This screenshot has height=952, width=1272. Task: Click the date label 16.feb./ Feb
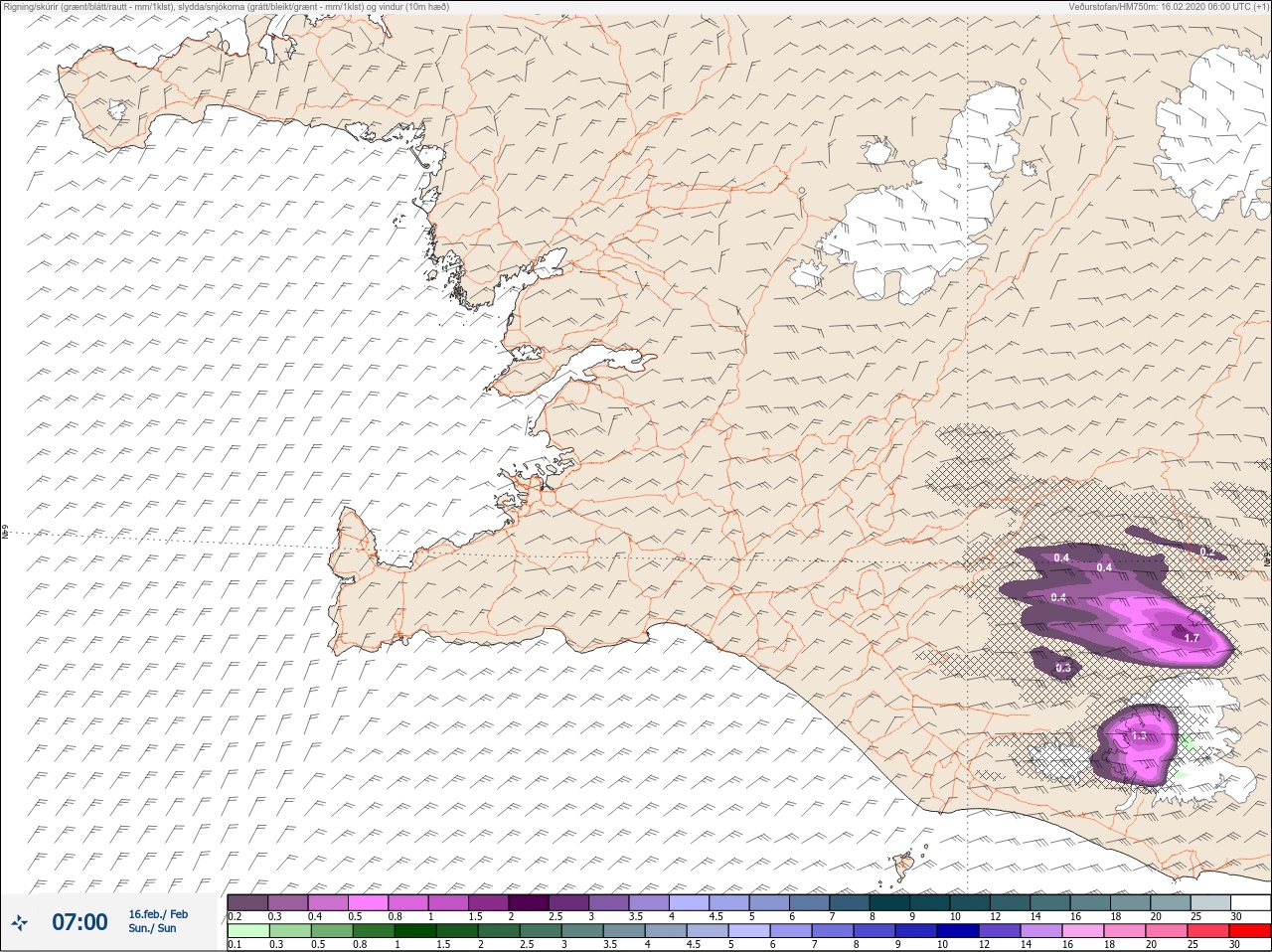click(158, 914)
